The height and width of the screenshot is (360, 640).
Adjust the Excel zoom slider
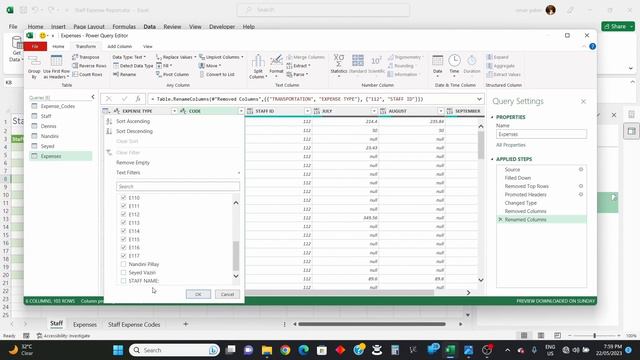[594, 336]
